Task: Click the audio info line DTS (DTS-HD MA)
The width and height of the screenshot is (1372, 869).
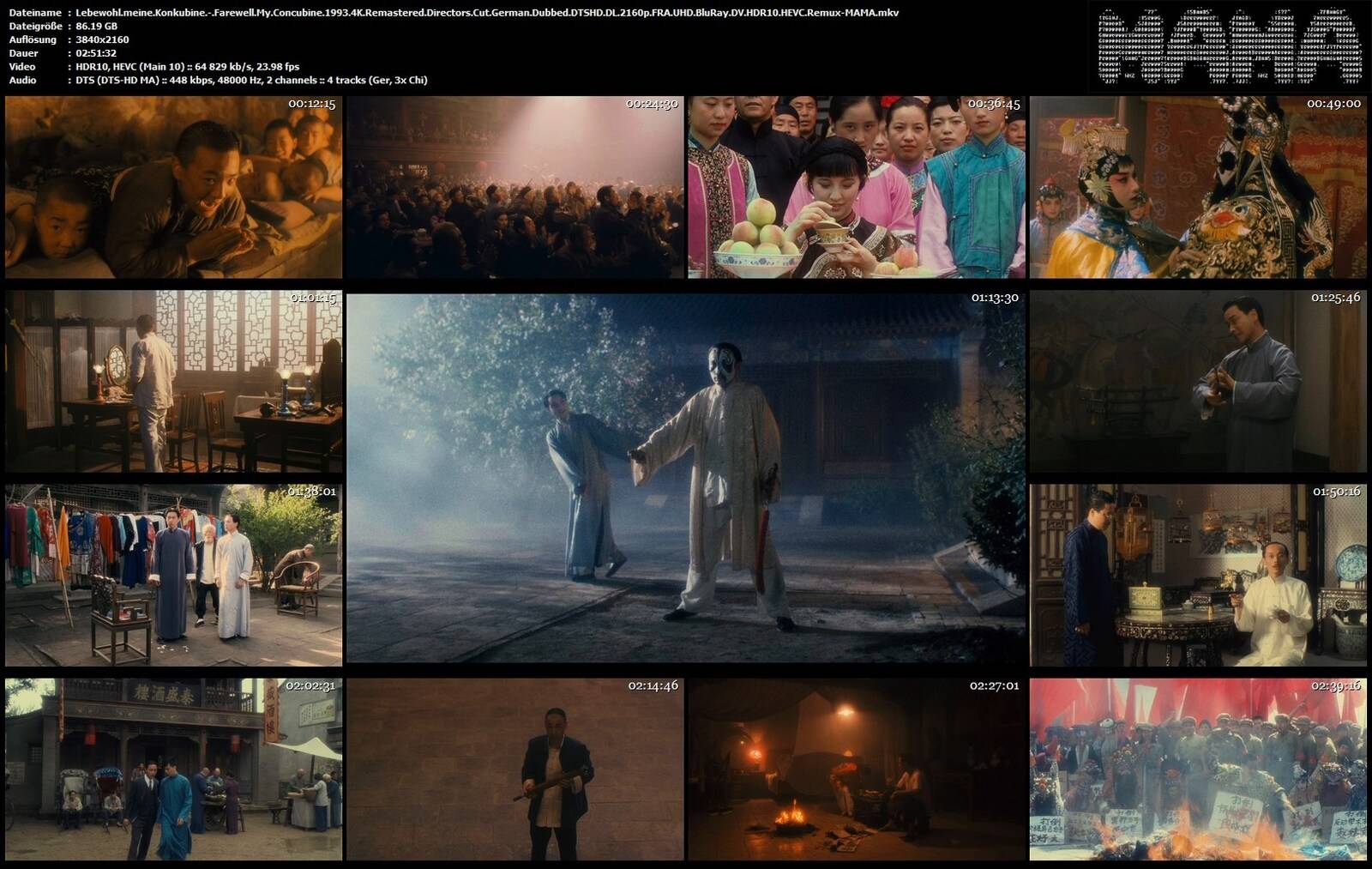Action: 251,80
